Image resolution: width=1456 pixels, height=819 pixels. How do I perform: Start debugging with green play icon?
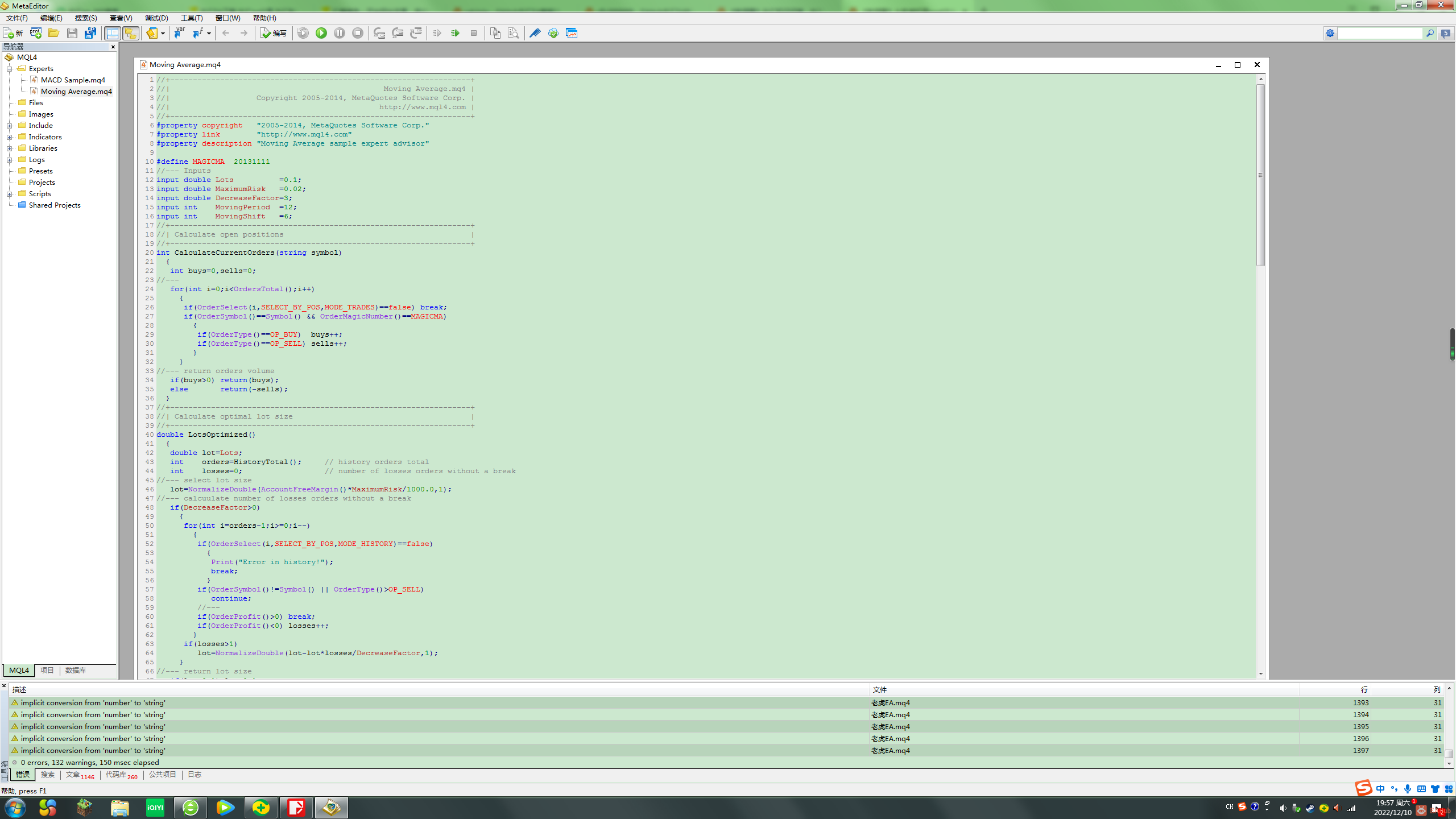(x=321, y=33)
